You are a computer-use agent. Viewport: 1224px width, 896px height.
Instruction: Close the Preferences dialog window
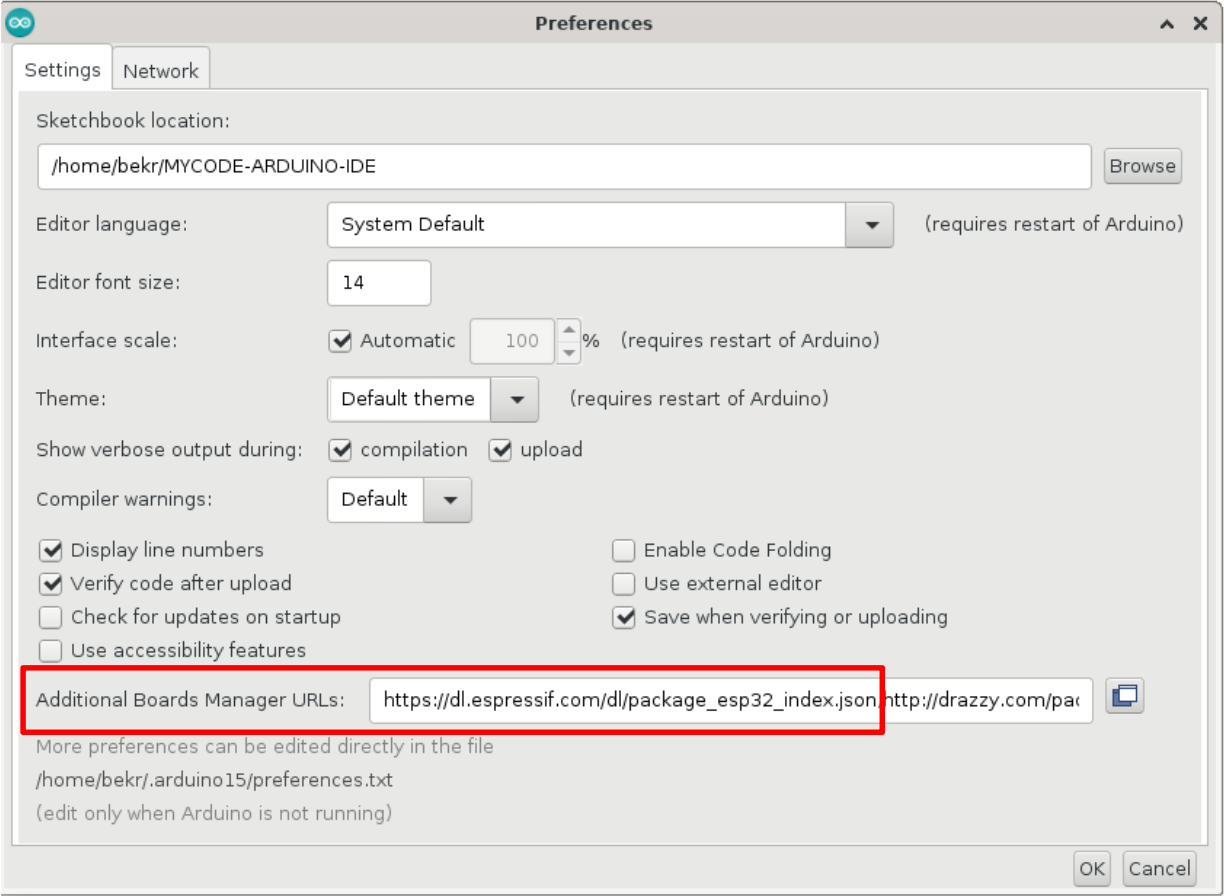[x=1200, y=24]
